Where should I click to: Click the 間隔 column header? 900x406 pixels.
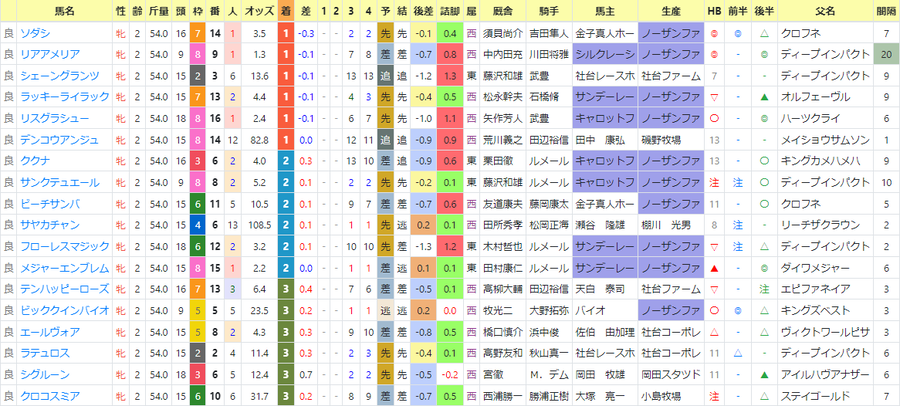tap(886, 11)
